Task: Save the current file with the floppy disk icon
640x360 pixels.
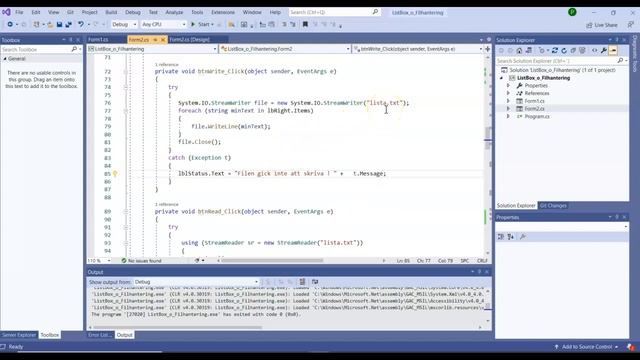Action: pos(59,24)
